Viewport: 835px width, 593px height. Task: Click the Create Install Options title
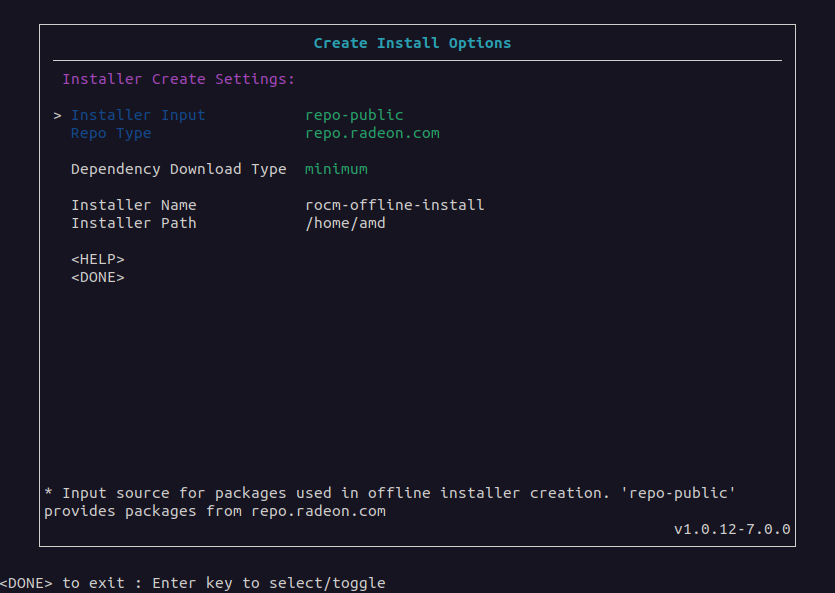412,43
